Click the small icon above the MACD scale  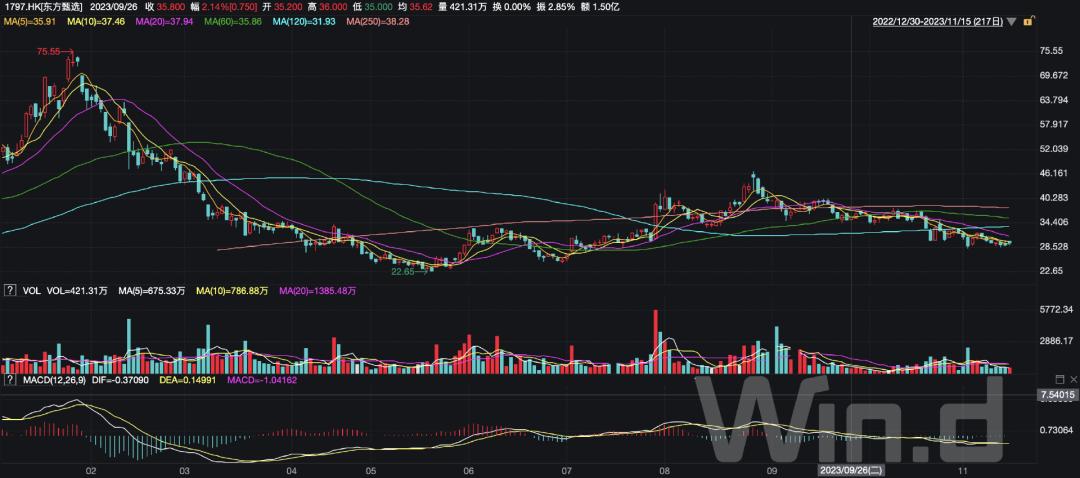[1060, 379]
